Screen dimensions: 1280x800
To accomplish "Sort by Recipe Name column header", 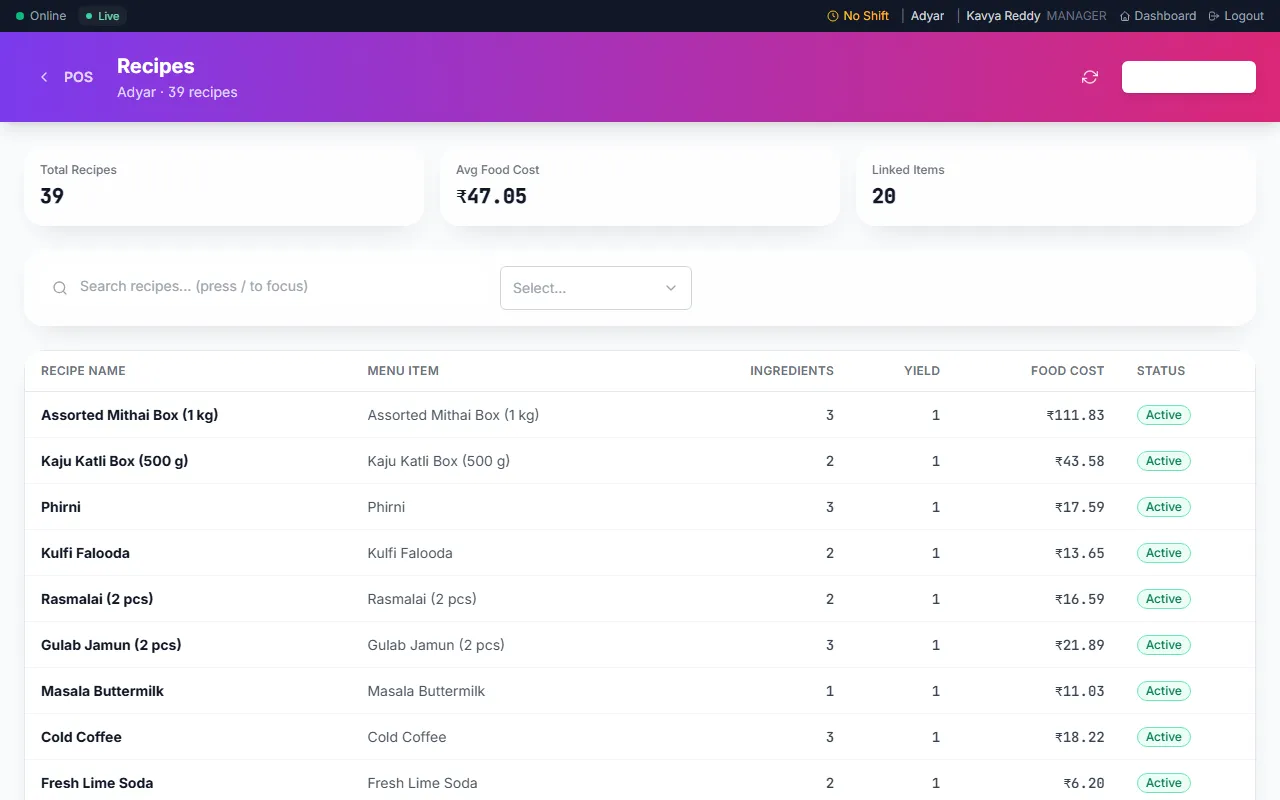I will pyautogui.click(x=83, y=371).
